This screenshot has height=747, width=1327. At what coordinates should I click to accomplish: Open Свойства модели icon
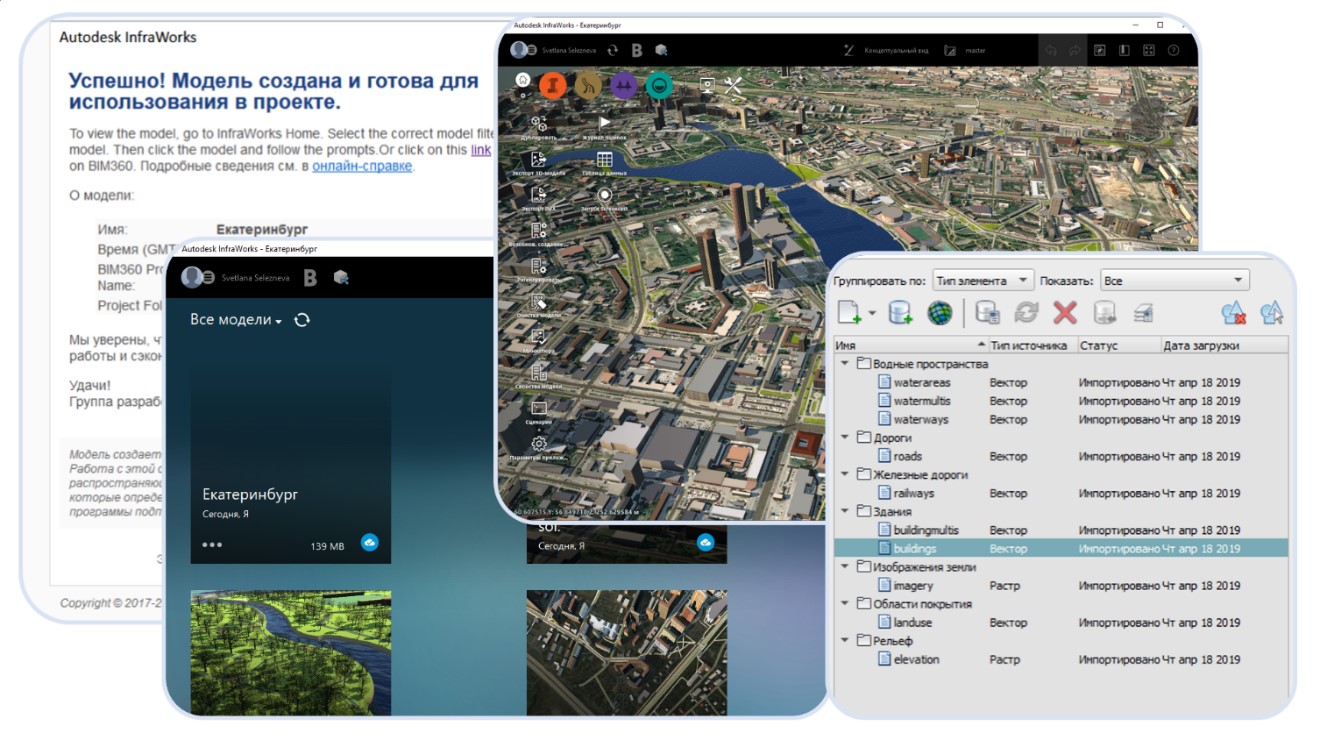[x=539, y=372]
